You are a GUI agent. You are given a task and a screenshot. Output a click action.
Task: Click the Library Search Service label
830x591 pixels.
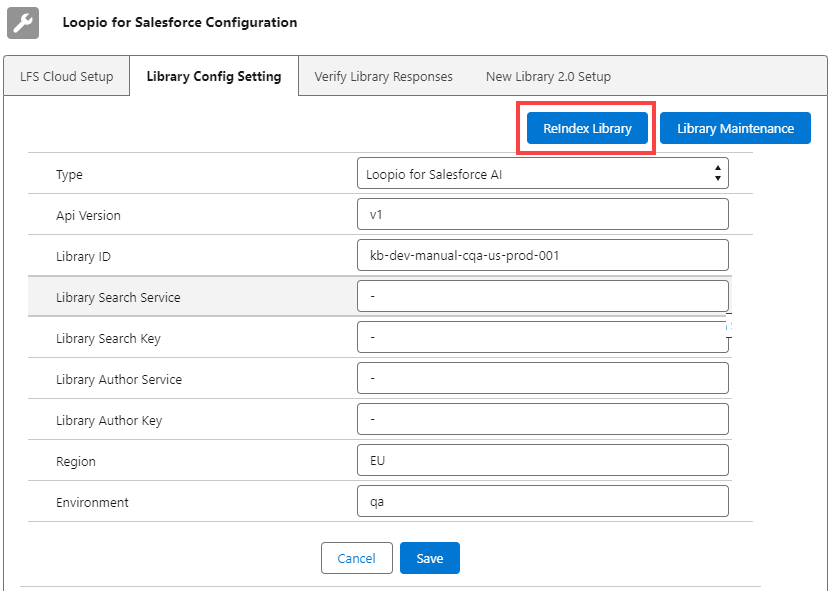(118, 298)
